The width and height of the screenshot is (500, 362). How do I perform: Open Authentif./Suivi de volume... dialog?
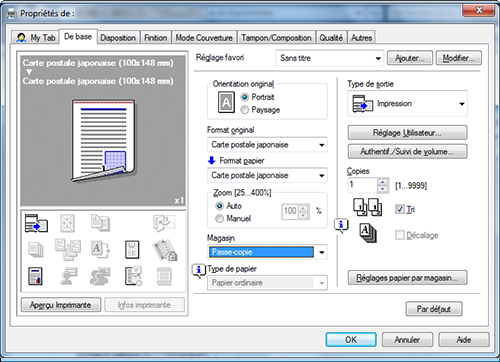tap(407, 152)
